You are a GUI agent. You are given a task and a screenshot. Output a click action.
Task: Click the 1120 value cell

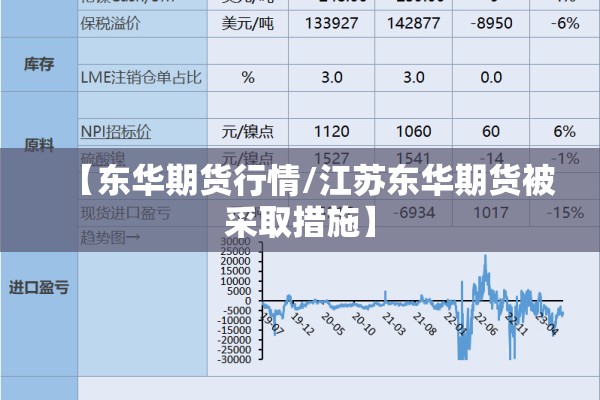click(331, 132)
